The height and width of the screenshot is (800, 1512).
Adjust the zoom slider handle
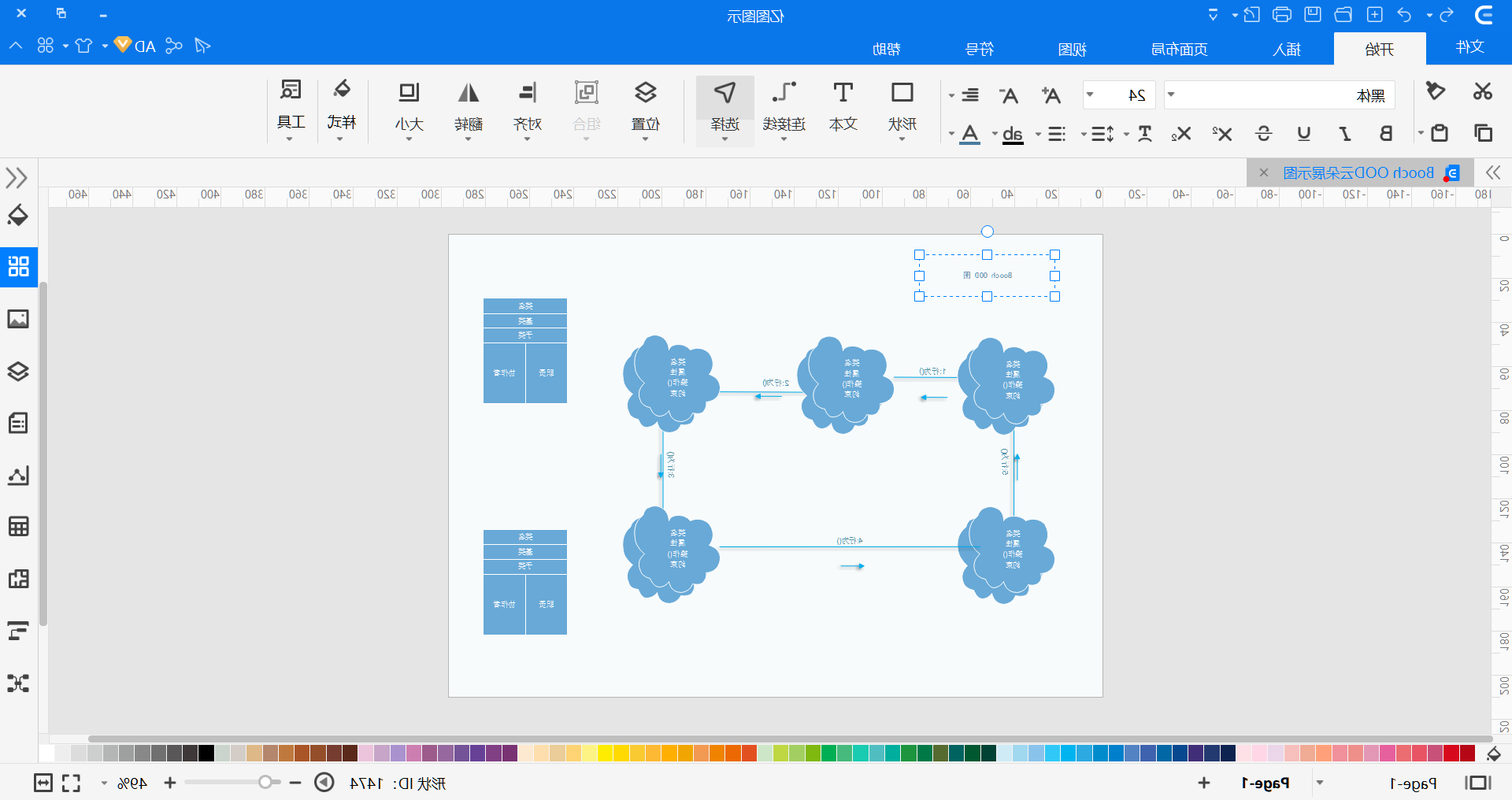point(265,782)
